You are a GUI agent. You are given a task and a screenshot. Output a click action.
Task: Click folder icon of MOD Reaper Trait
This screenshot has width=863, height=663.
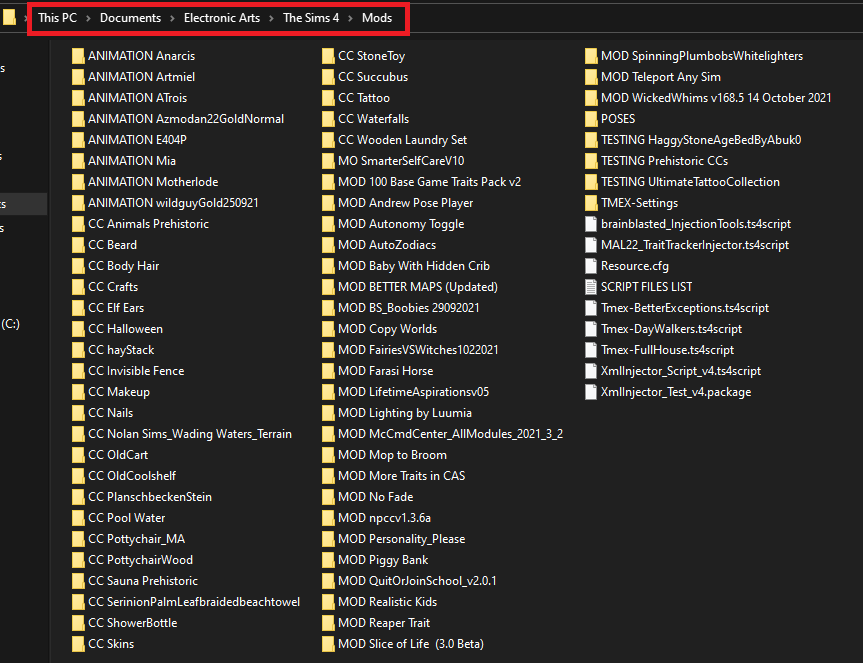(328, 623)
